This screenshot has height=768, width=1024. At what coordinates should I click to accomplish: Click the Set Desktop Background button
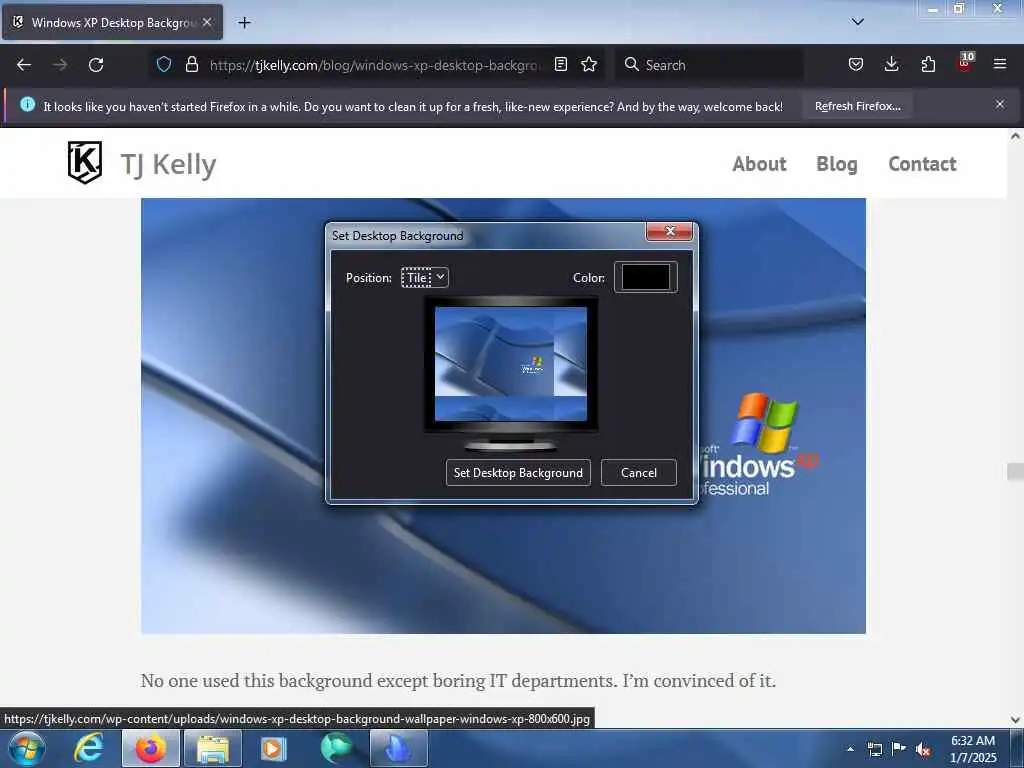point(518,473)
